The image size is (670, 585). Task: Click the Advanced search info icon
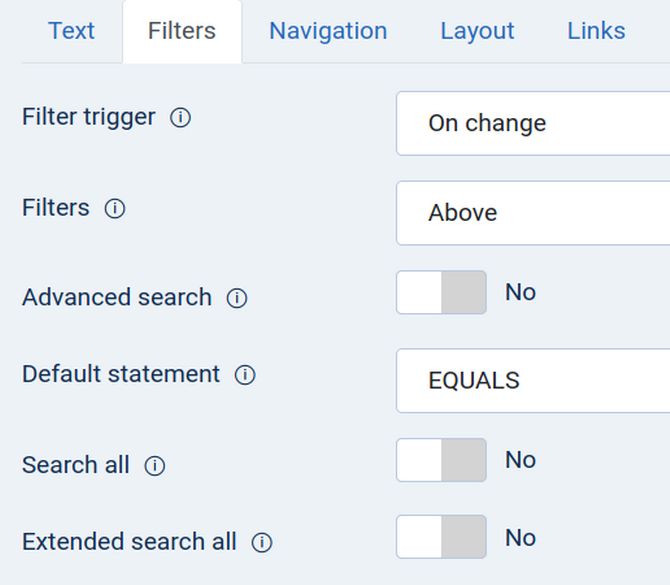[x=237, y=298]
